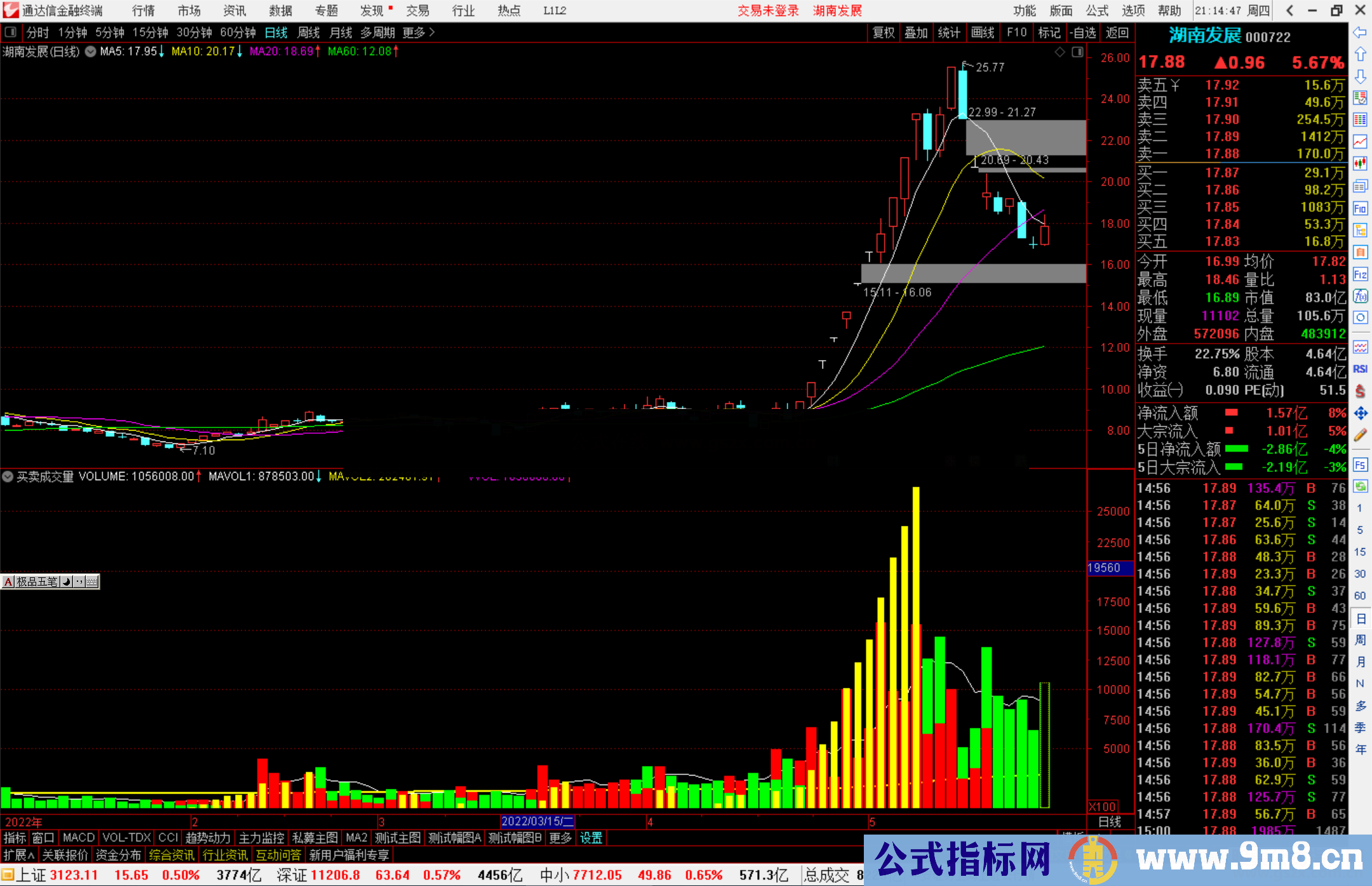1372x886 pixels.
Task: Click the 设置 indicator settings link
Action: (x=591, y=838)
